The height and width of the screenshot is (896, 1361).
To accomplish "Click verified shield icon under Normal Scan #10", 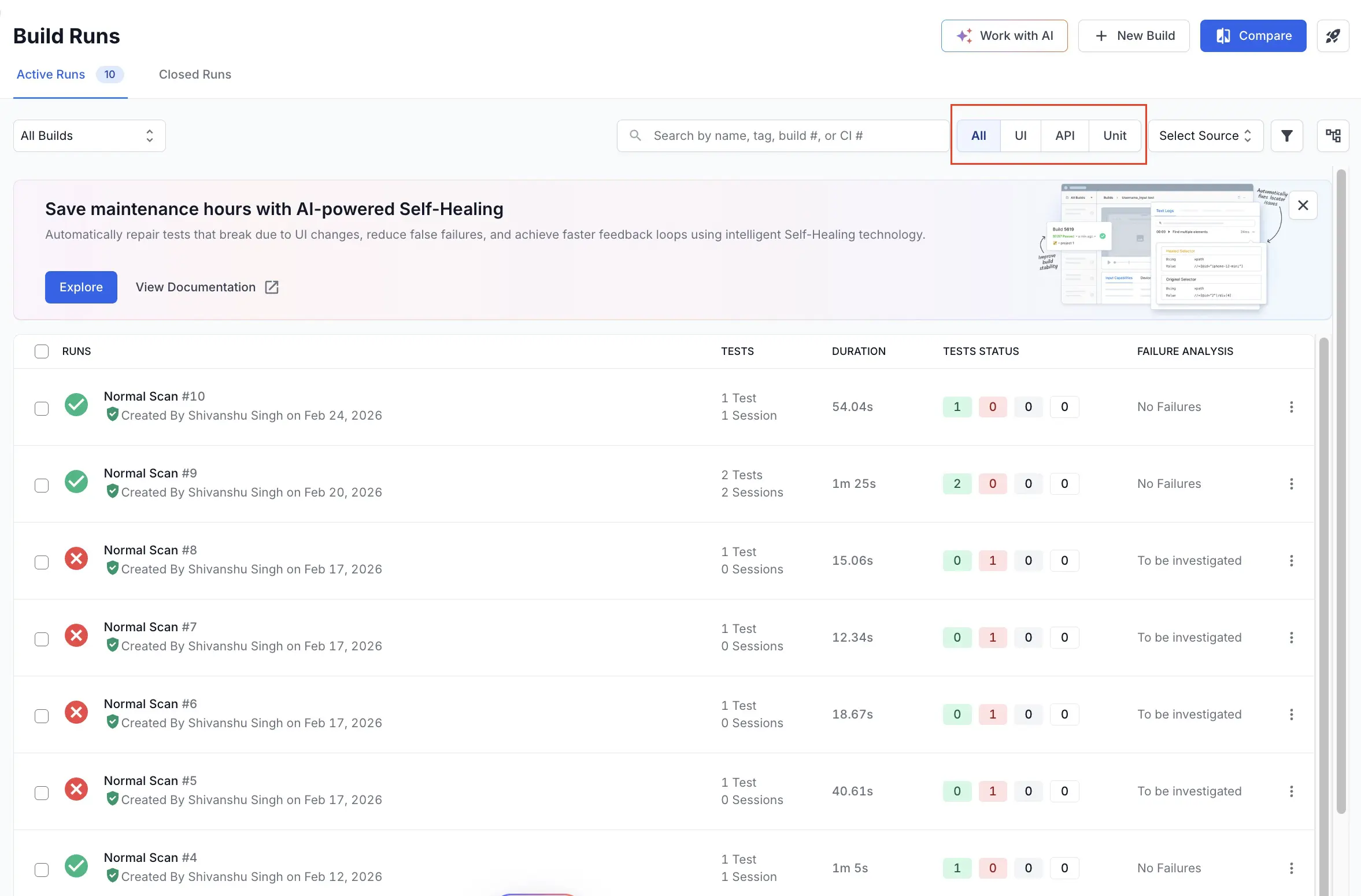I will tap(112, 414).
